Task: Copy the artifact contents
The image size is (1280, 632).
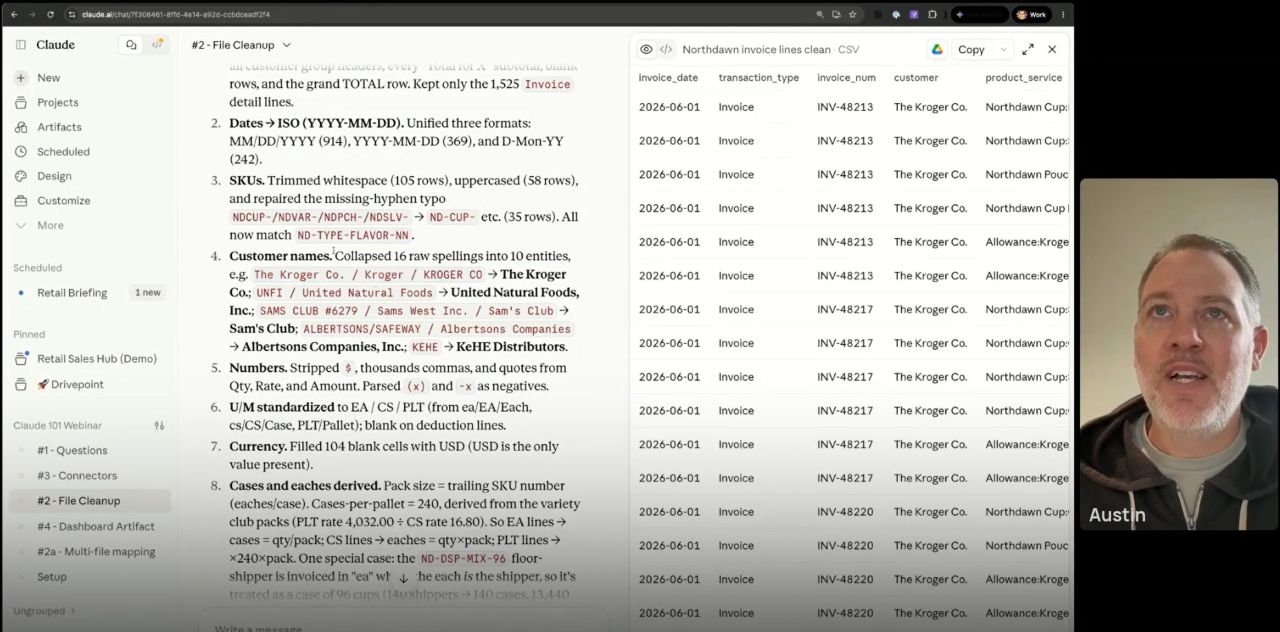Action: (x=971, y=49)
